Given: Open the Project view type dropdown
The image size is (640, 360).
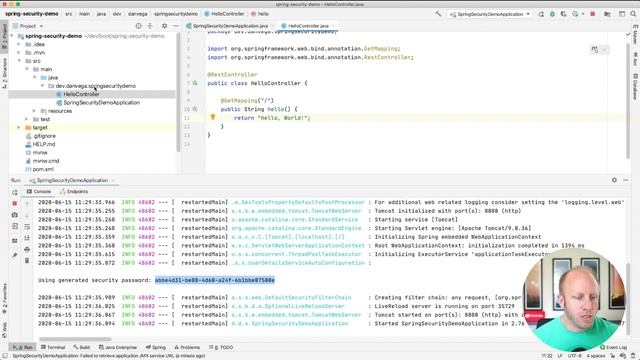Looking at the screenshot, I should click(28, 26).
